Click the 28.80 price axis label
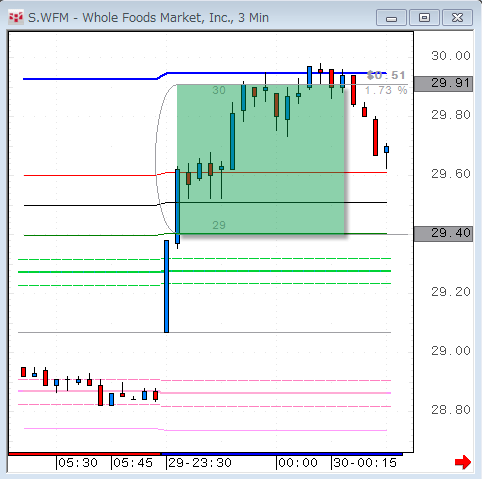 451,410
